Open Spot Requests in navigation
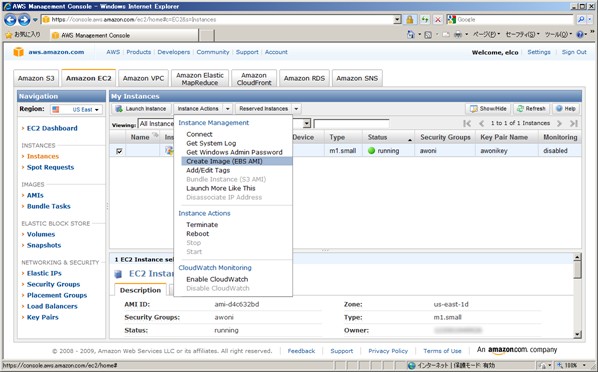 50,167
